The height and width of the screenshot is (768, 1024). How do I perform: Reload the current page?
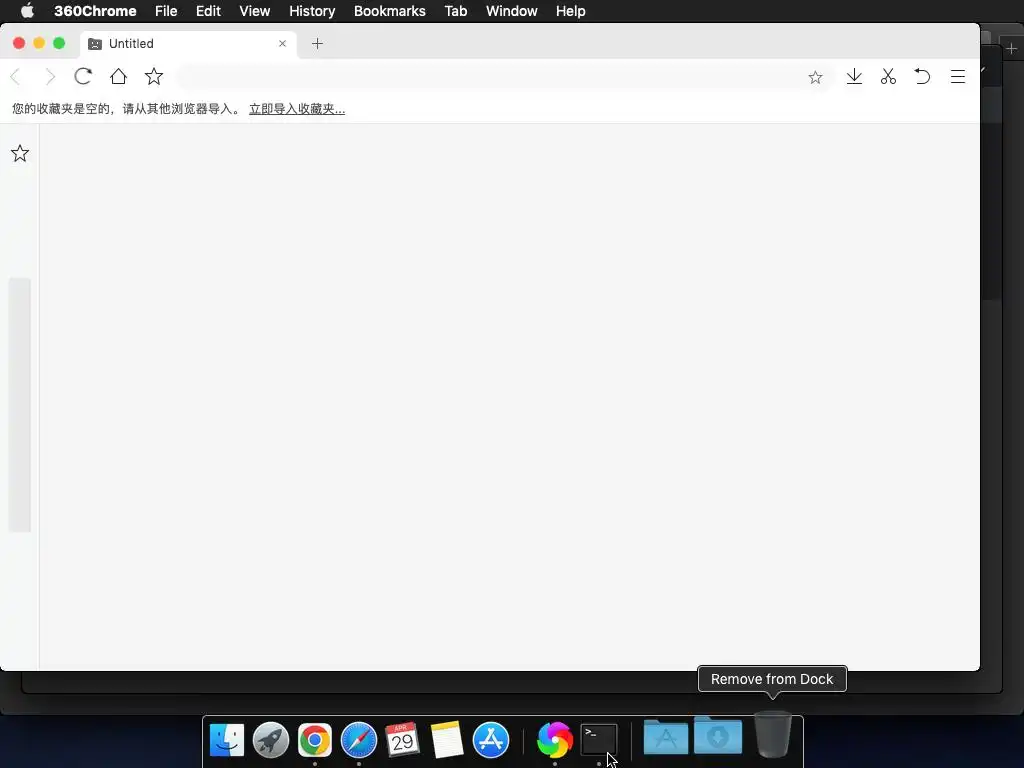(x=83, y=76)
